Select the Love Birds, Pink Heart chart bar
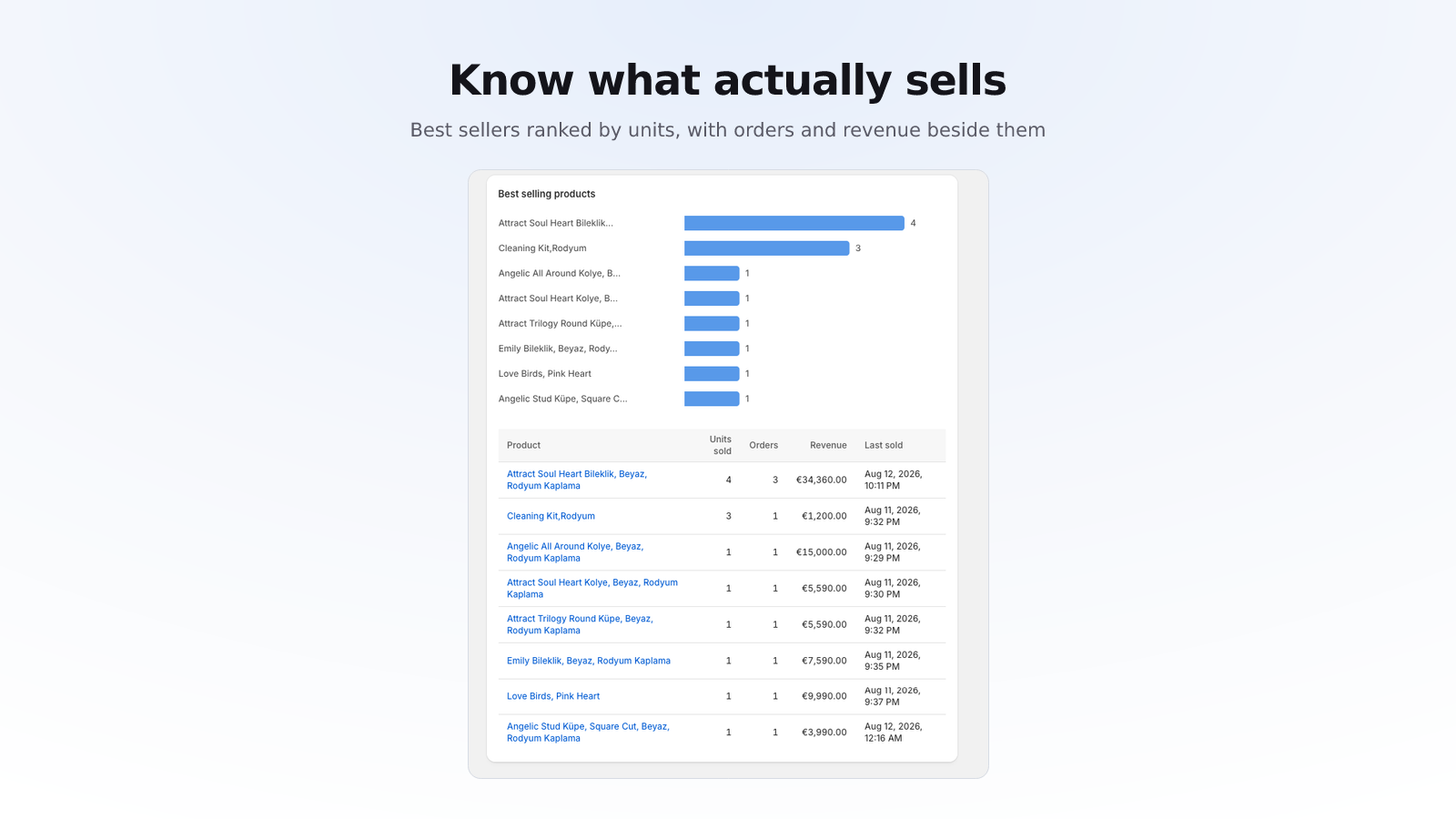This screenshot has height=819, width=1456. [x=712, y=373]
